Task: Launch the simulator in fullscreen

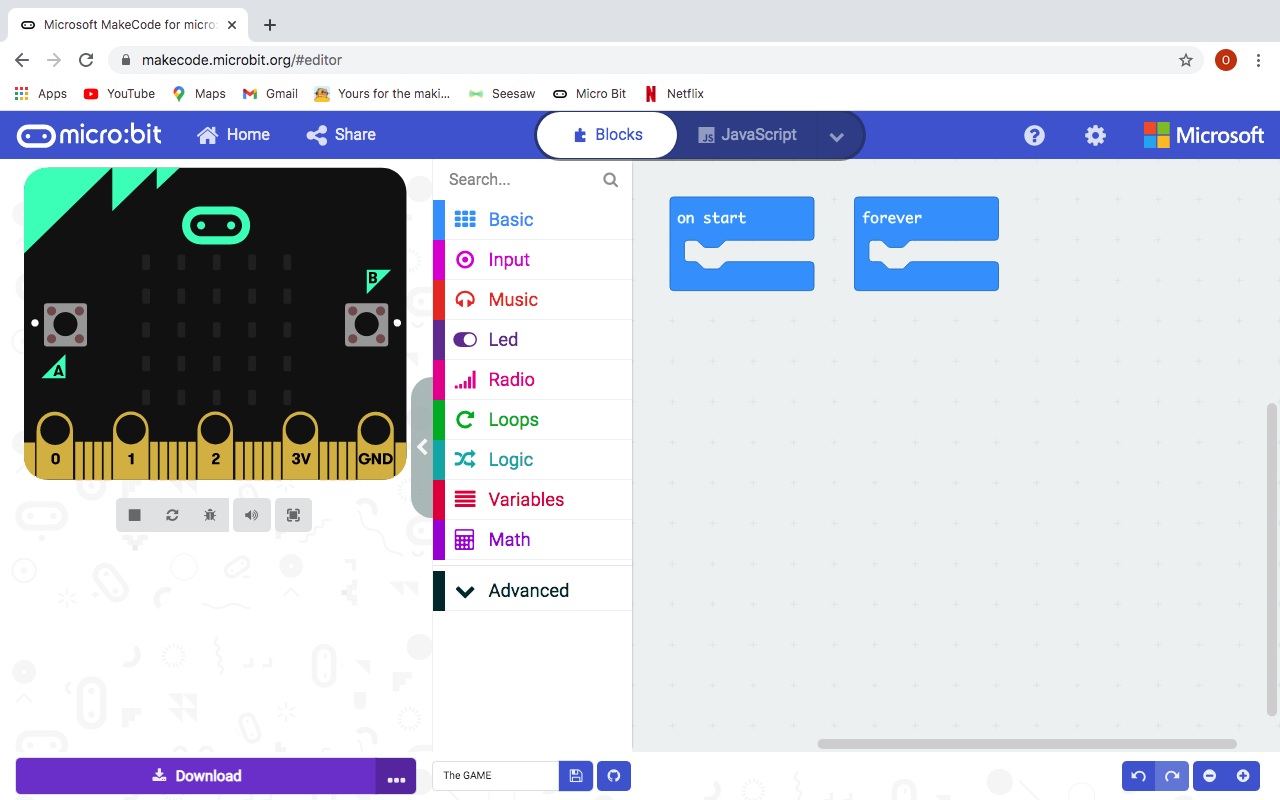Action: pyautogui.click(x=293, y=515)
